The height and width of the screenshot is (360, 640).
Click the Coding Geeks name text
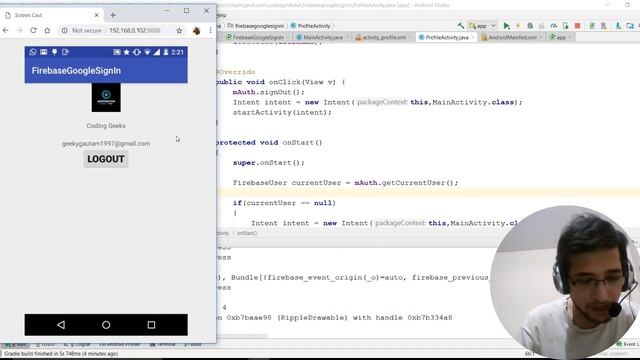pyautogui.click(x=106, y=126)
